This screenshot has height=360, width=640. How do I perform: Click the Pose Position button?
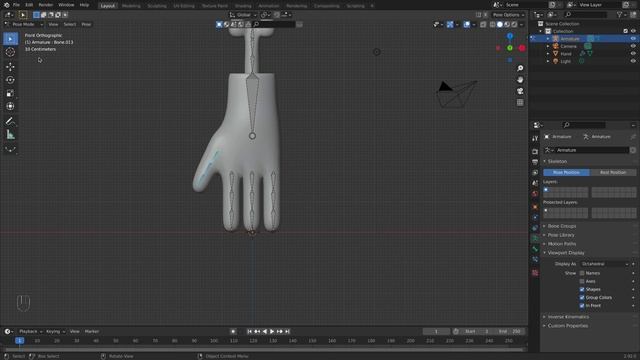566,172
